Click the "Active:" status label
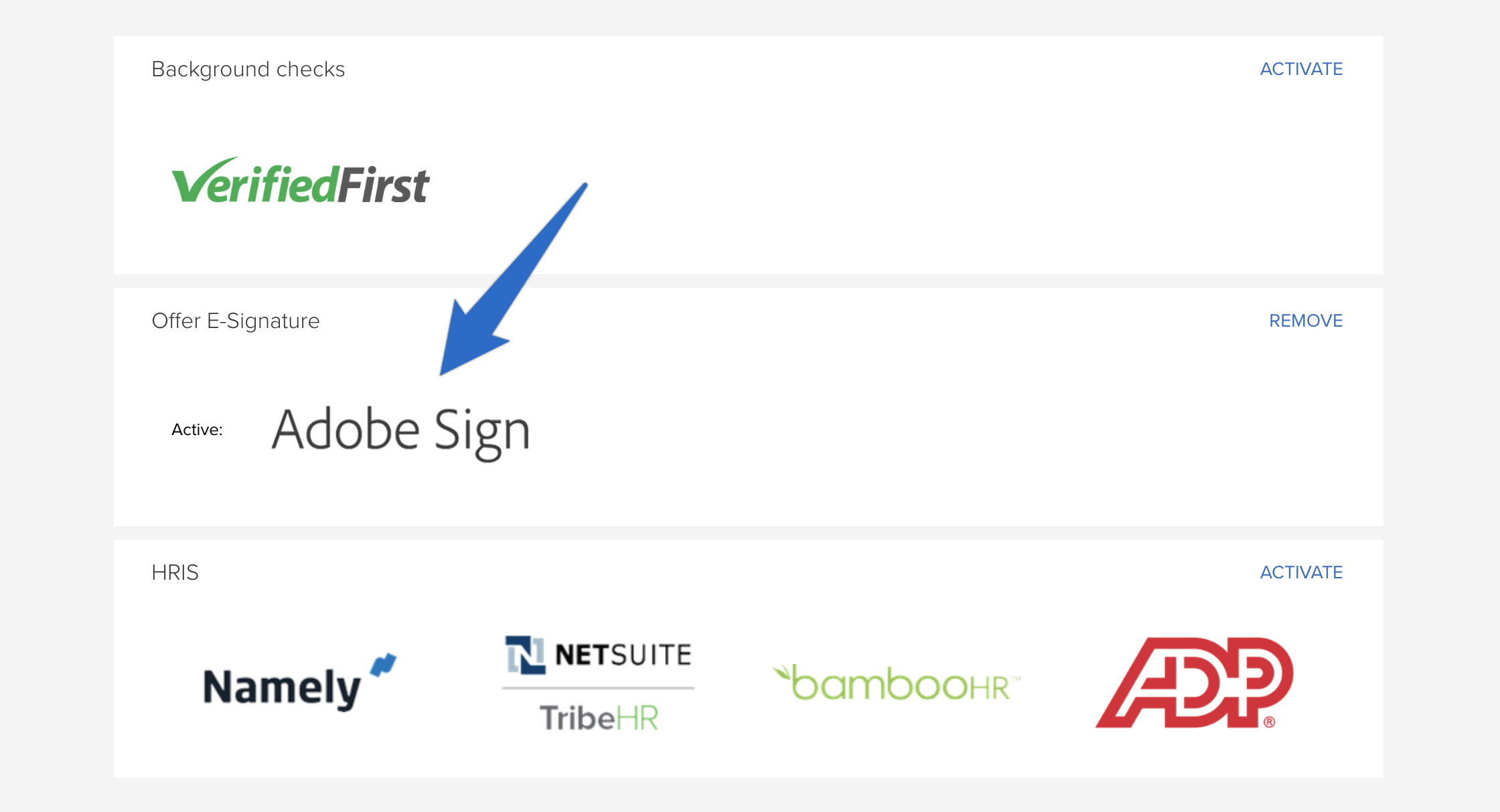This screenshot has width=1500, height=812. click(x=197, y=430)
